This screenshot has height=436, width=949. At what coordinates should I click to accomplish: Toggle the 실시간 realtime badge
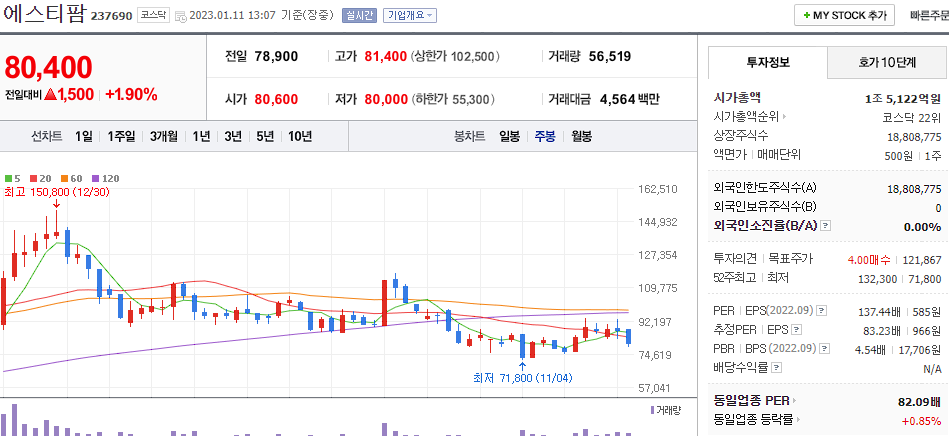tap(360, 16)
